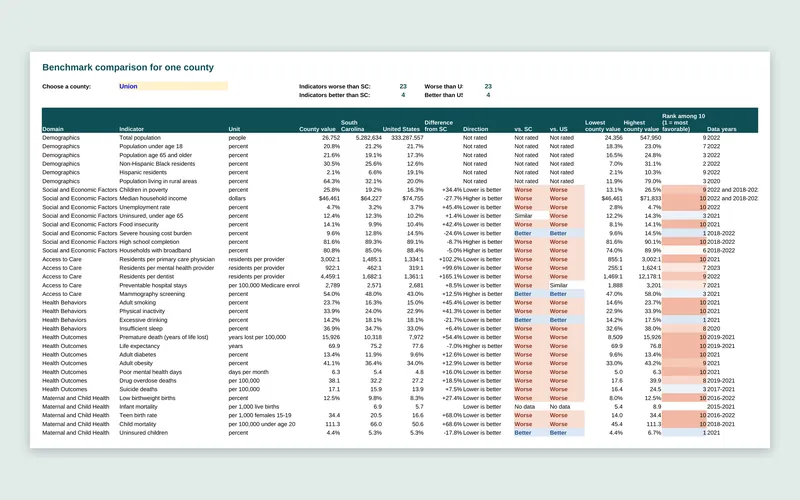
Task: Click the +165.1% difference in Residents per dentist row
Action: point(451,277)
